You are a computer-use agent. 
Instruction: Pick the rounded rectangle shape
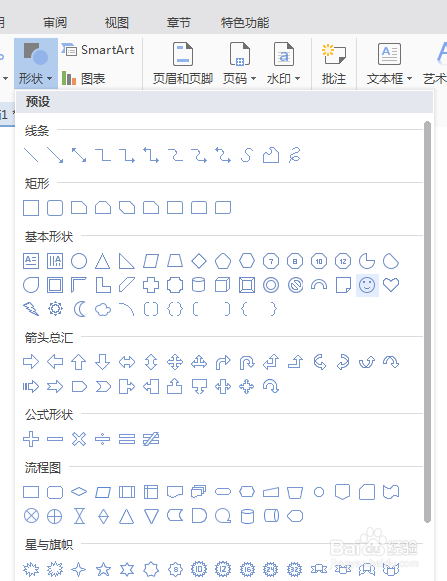click(x=55, y=208)
